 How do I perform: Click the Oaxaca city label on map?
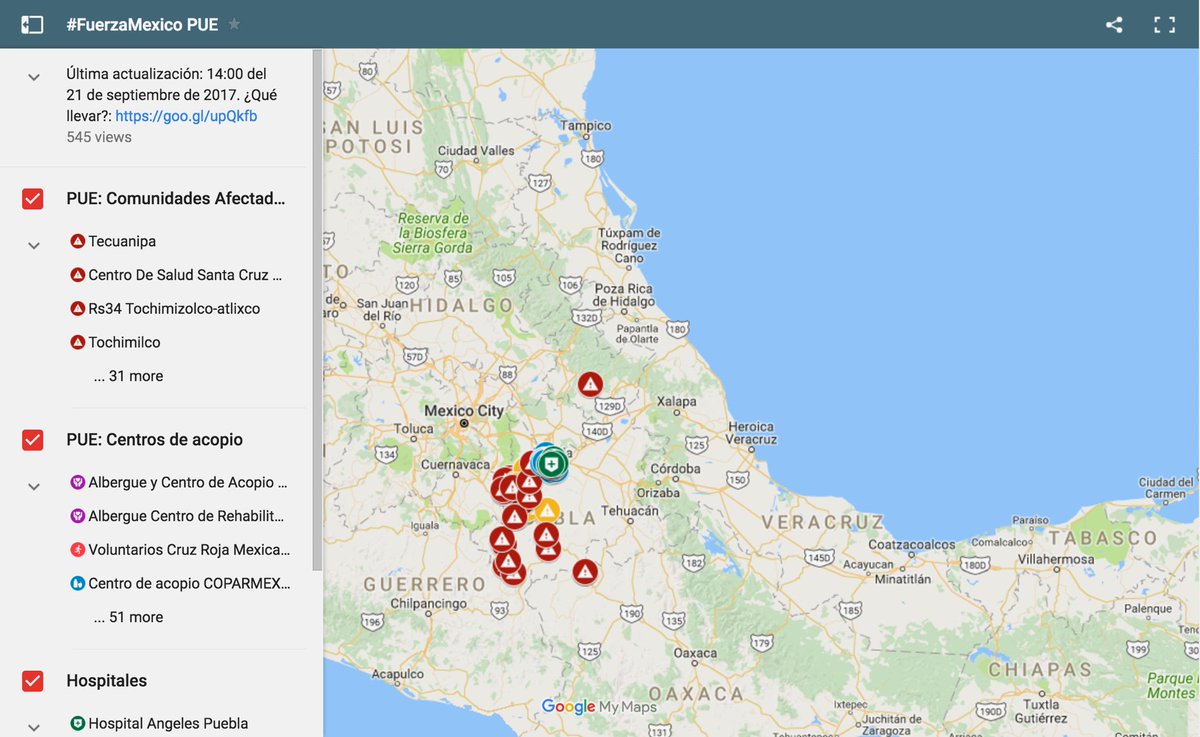695,653
